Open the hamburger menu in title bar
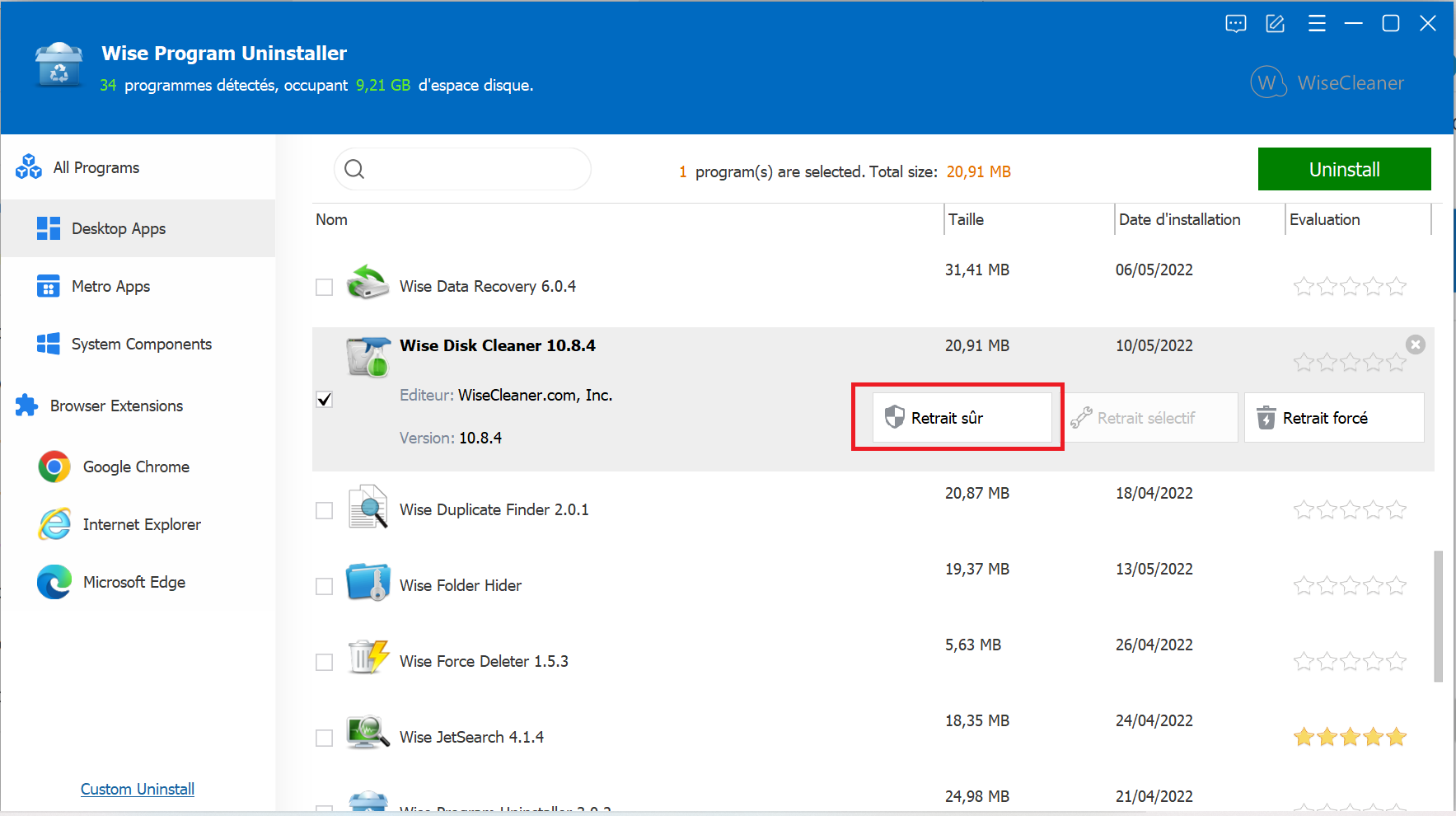The image size is (1456, 816). [1317, 24]
